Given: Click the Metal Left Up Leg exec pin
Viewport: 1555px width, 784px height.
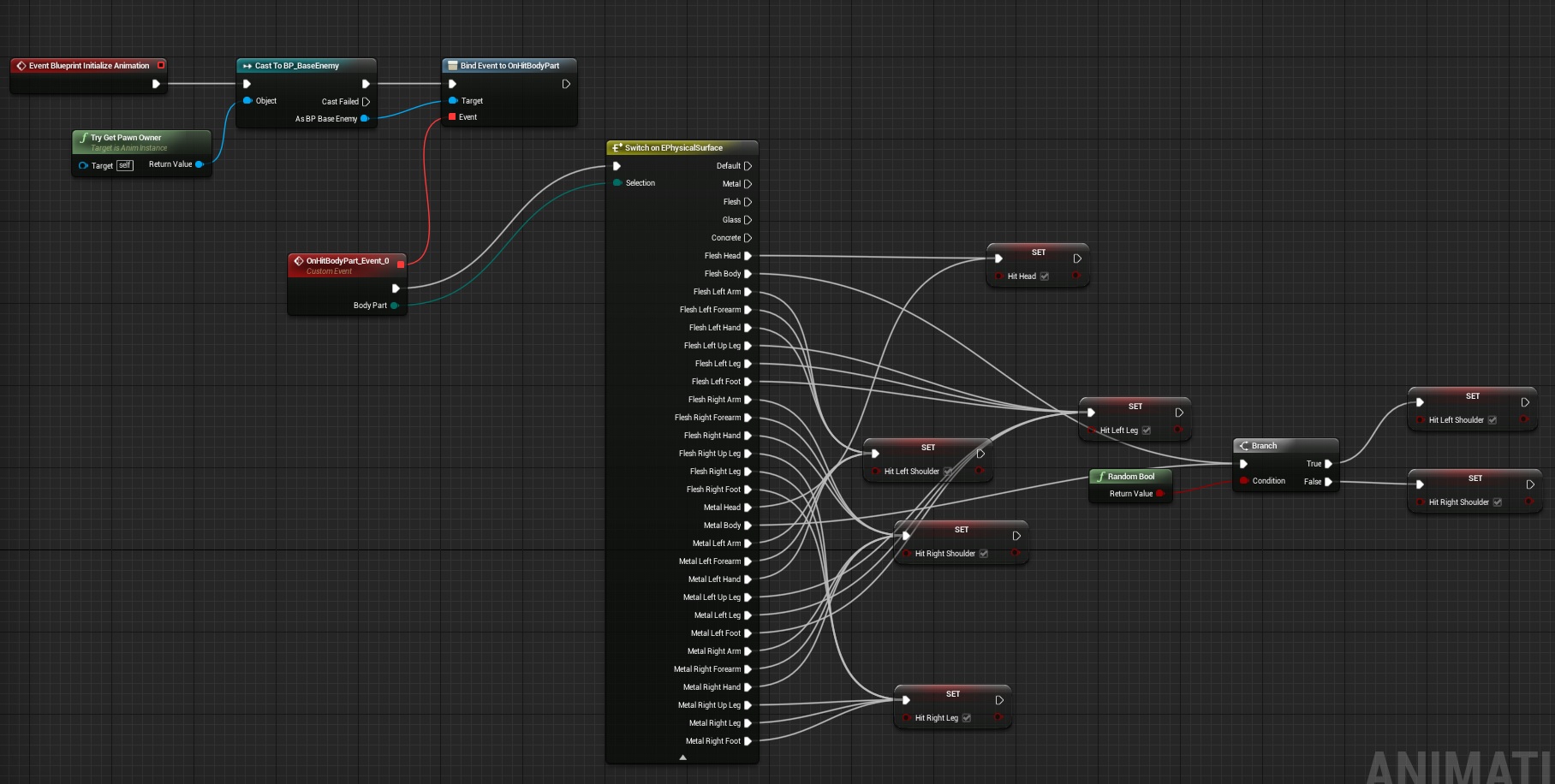Looking at the screenshot, I should [748, 597].
